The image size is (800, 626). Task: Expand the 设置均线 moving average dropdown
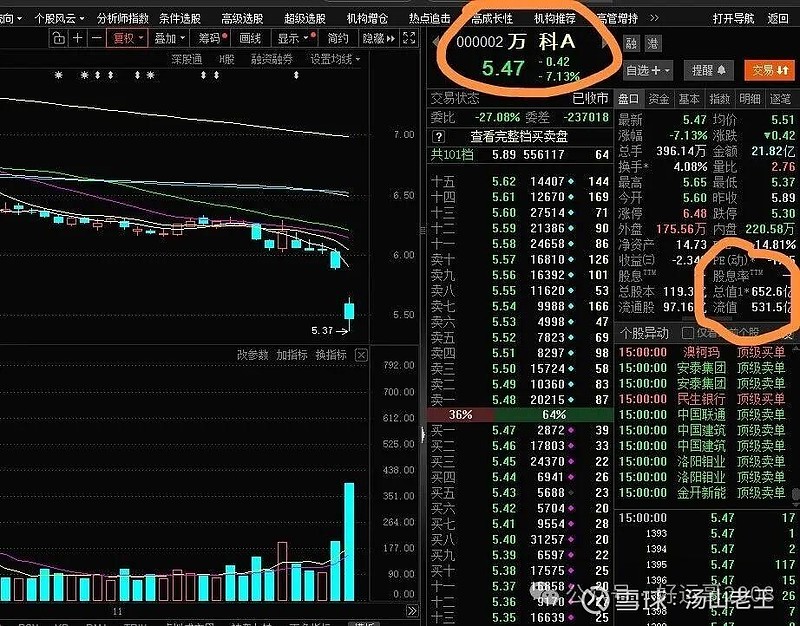pos(334,59)
